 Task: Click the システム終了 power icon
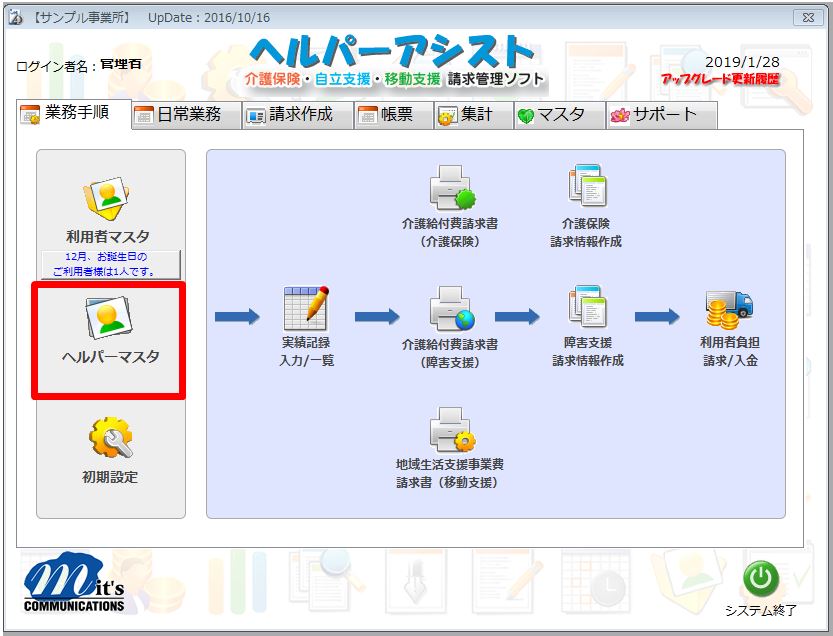pyautogui.click(x=761, y=579)
